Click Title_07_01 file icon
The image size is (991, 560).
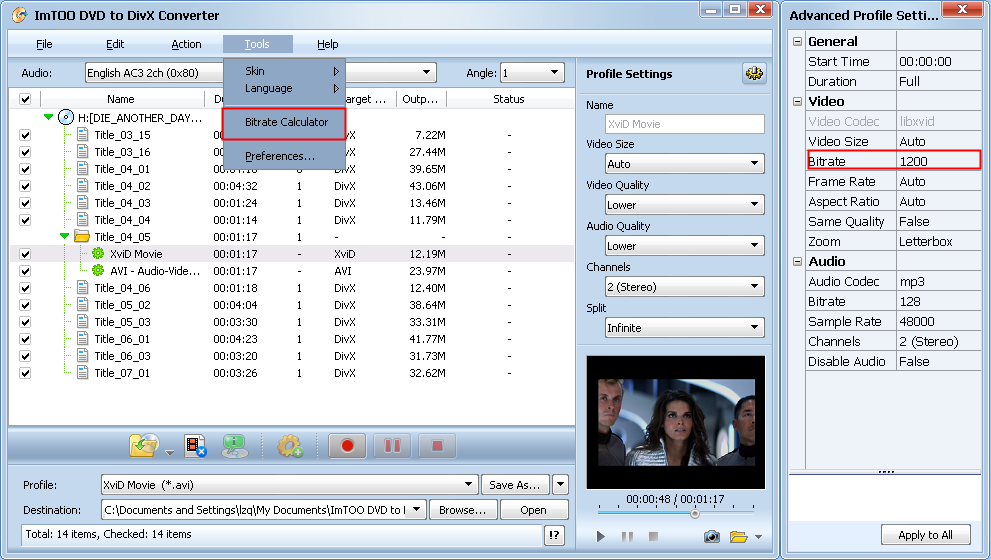(82, 372)
